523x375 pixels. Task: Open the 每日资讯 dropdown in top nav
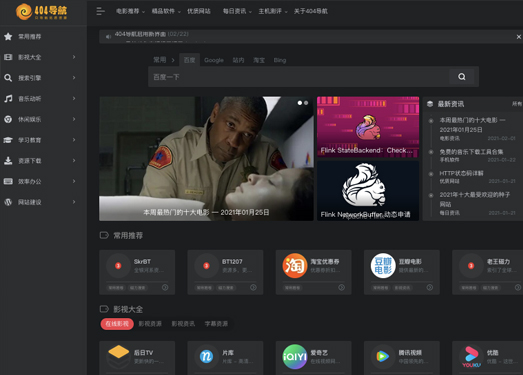[237, 11]
